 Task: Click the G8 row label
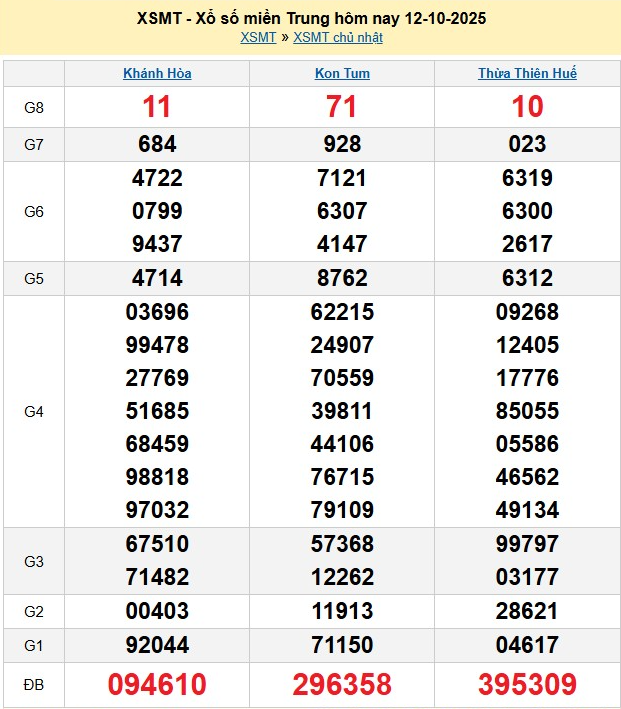tap(34, 107)
